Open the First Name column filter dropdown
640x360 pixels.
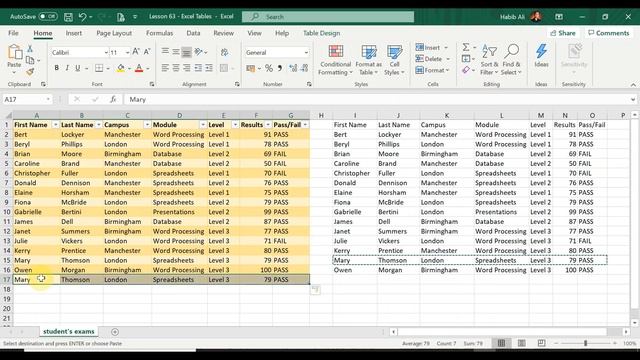click(x=55, y=125)
